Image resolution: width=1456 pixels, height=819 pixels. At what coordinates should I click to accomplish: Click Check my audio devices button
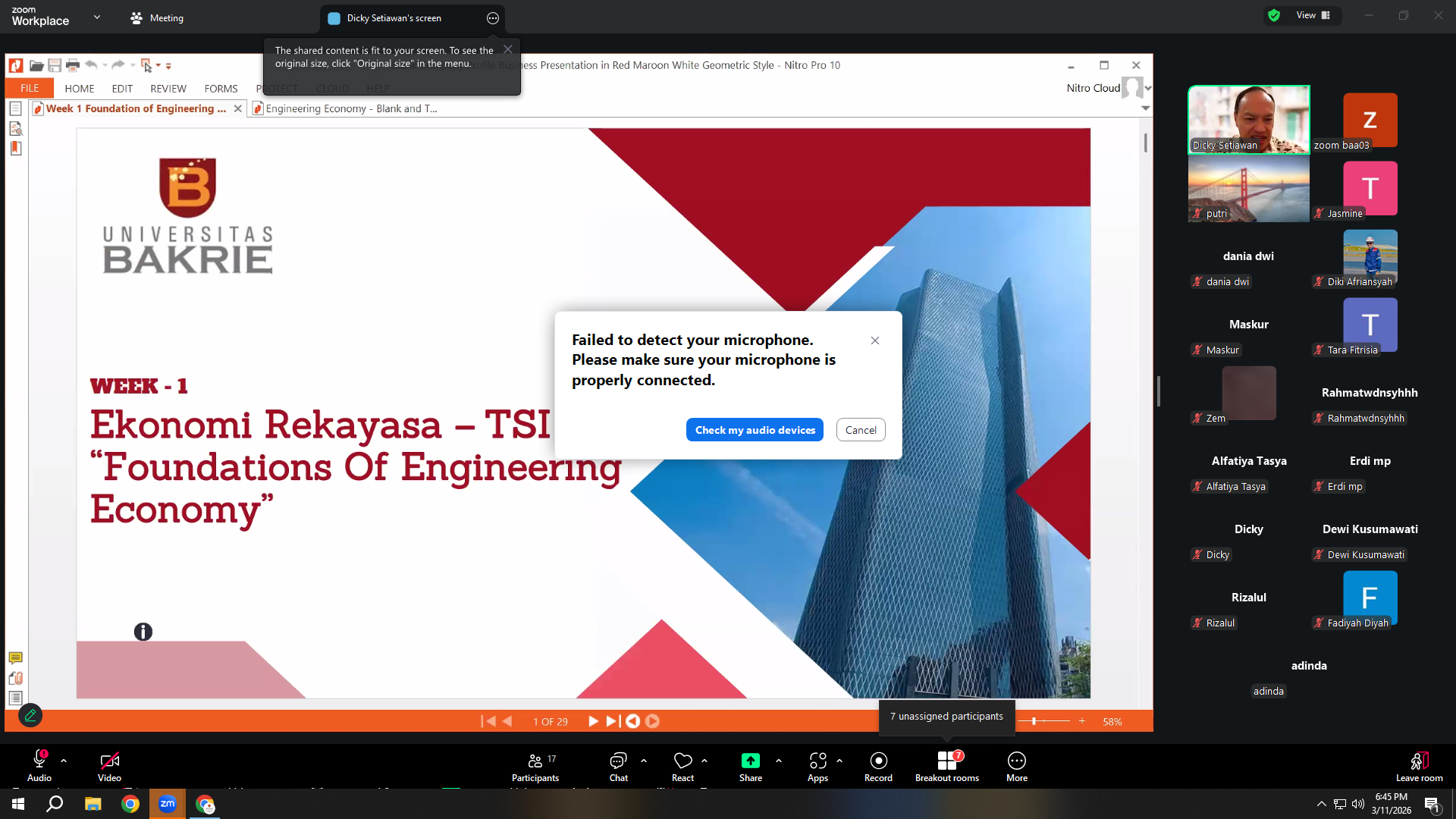click(x=755, y=430)
